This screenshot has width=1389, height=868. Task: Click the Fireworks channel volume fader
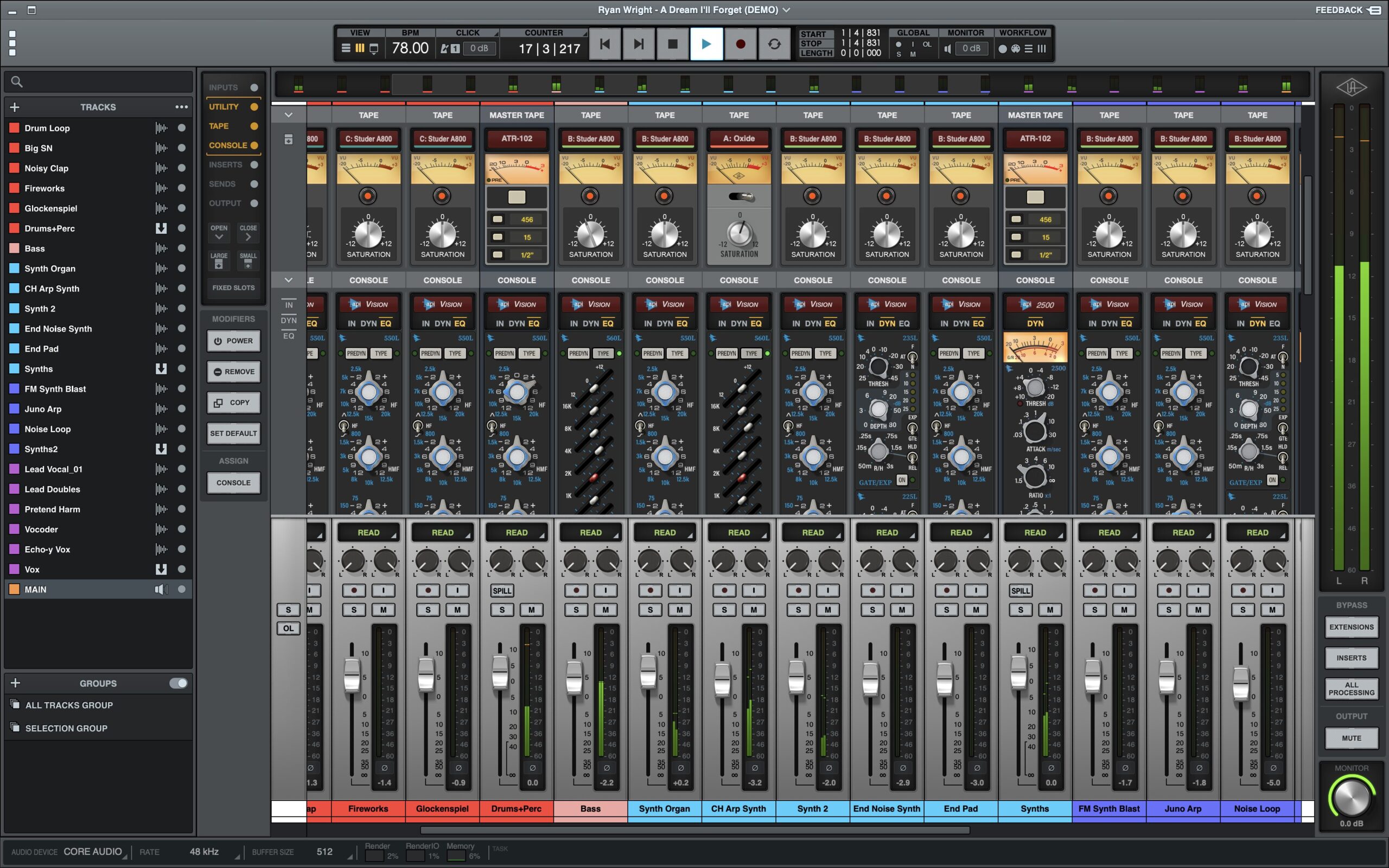351,676
